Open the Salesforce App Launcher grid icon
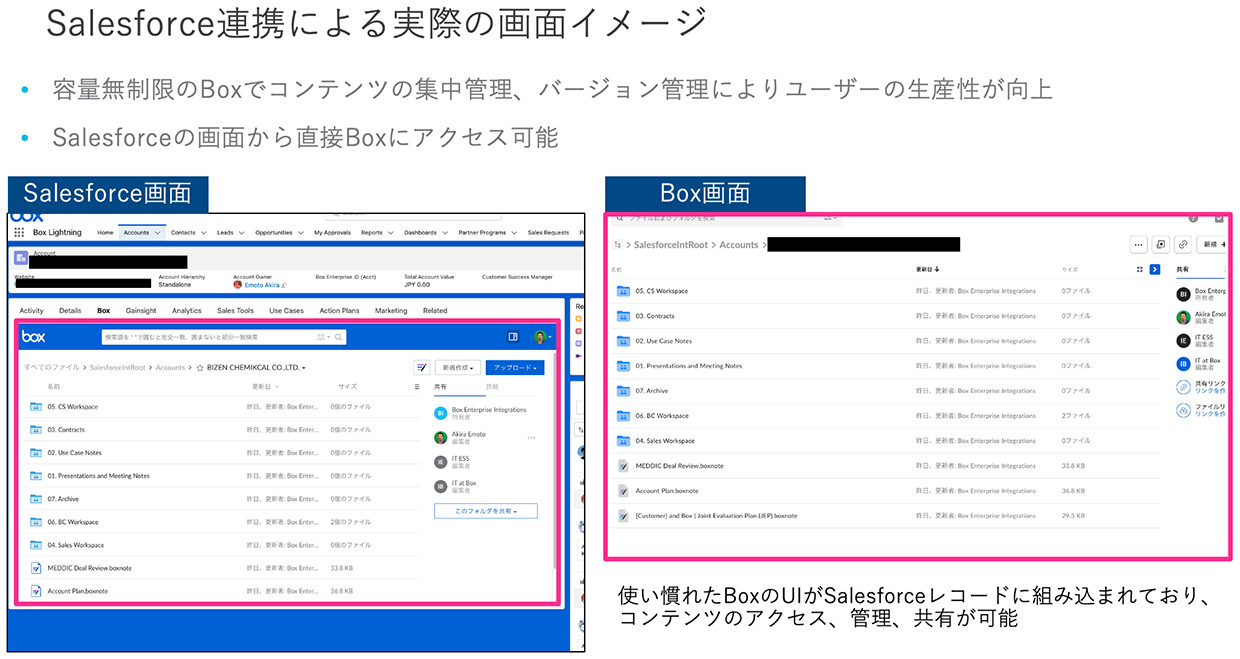The width and height of the screenshot is (1240, 659). pos(19,232)
